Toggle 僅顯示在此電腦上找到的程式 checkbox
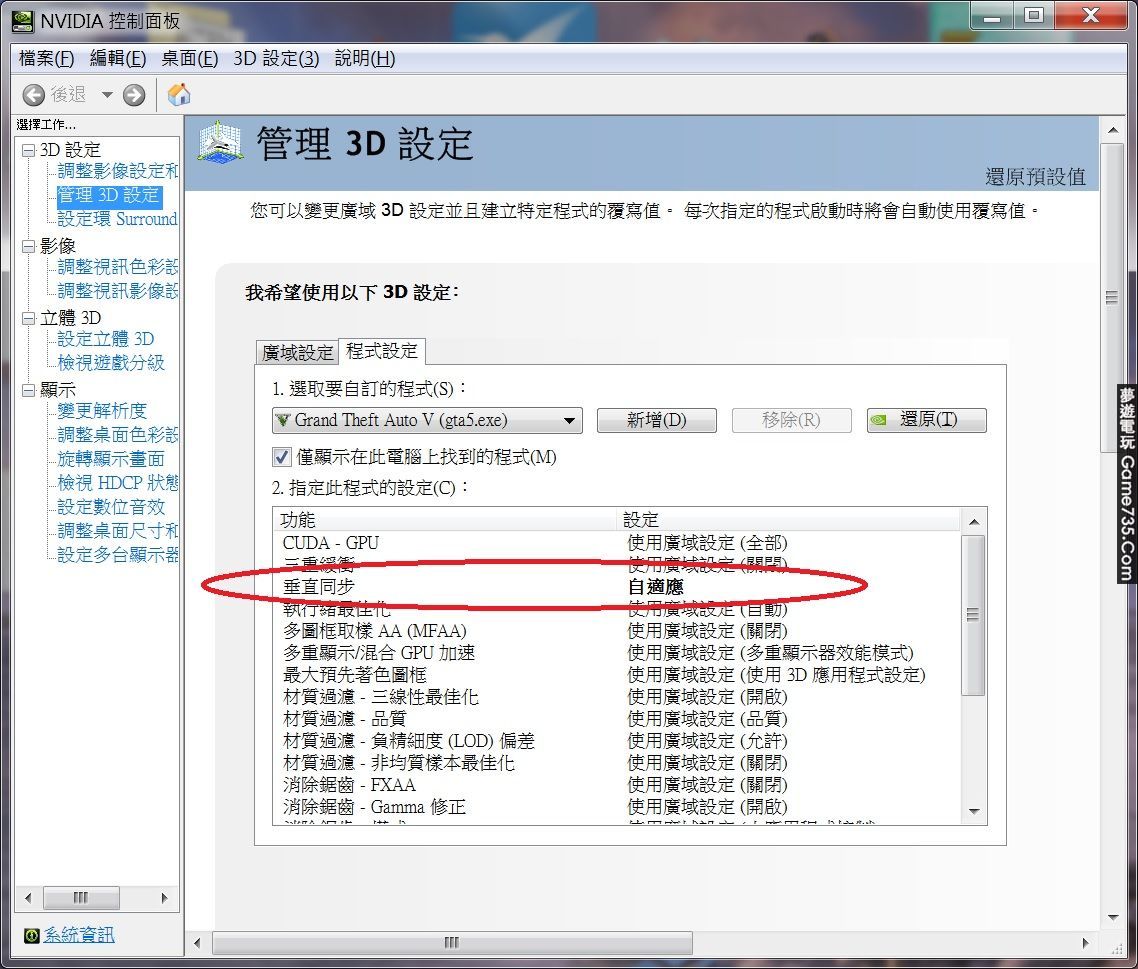This screenshot has width=1138, height=969. [282, 457]
